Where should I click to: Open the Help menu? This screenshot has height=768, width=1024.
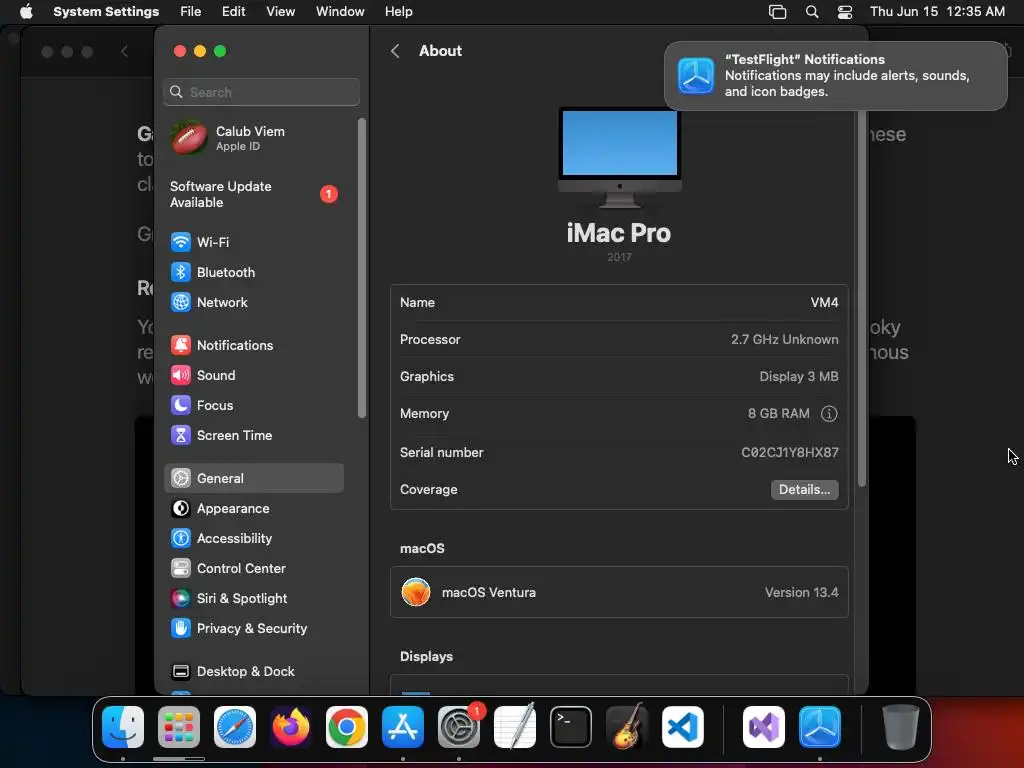398,12
